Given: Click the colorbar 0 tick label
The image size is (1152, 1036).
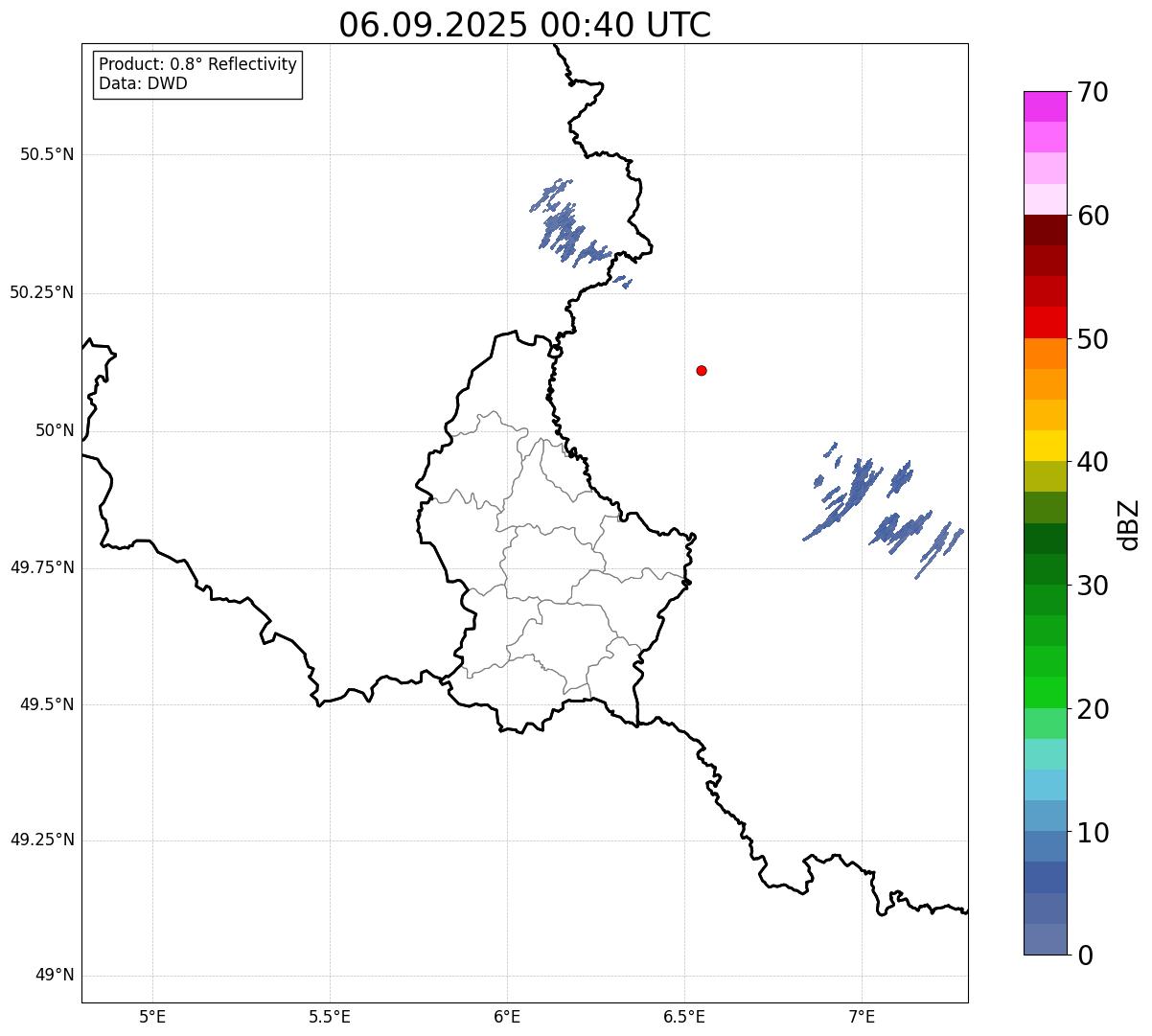Looking at the screenshot, I should pyautogui.click(x=1085, y=956).
